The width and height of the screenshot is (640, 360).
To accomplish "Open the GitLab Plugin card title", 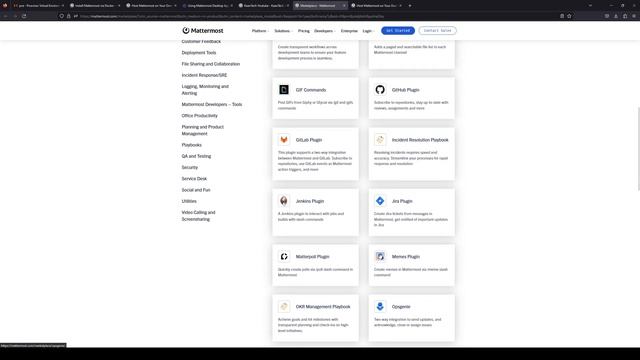I will pos(309,140).
